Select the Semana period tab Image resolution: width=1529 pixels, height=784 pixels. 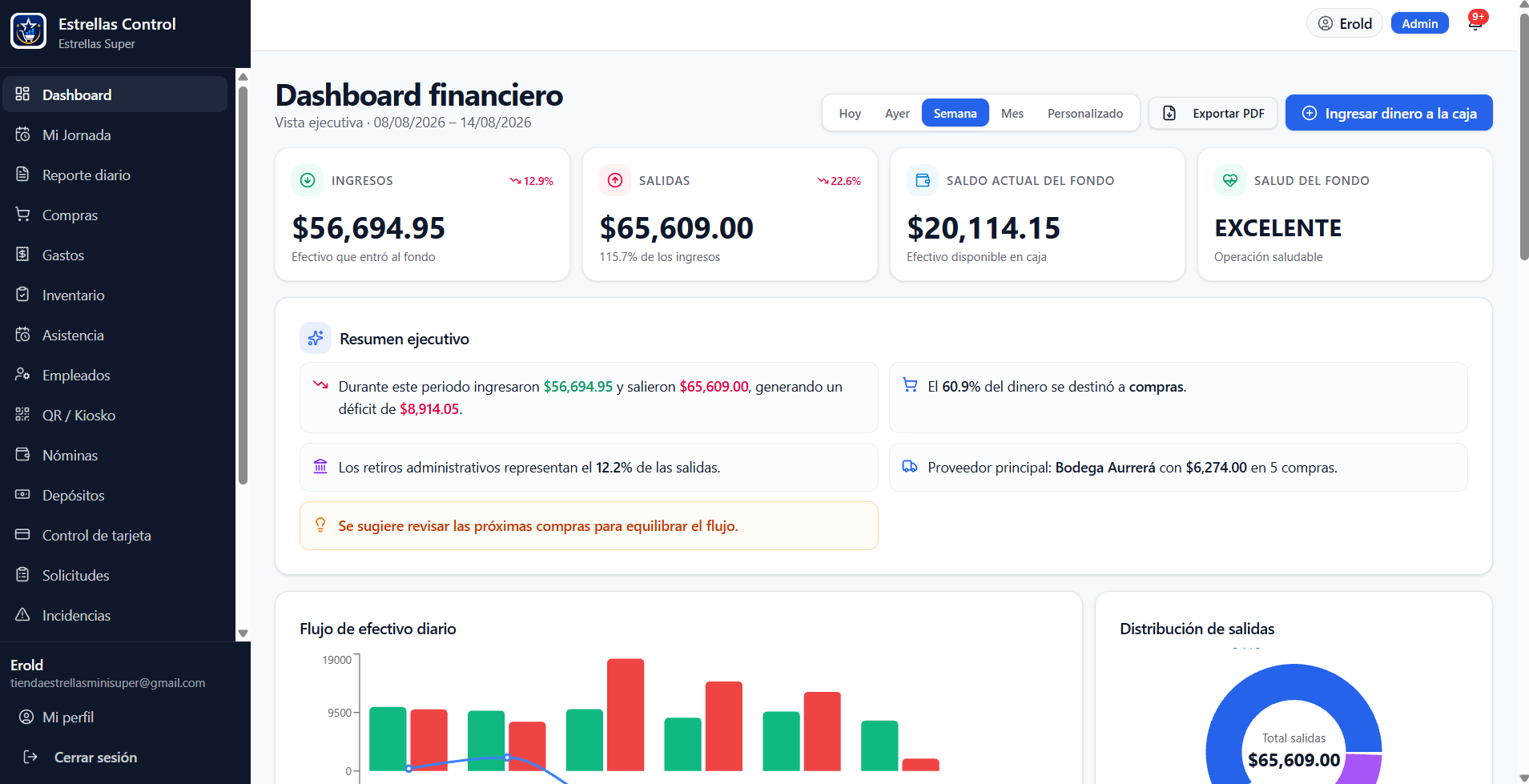click(x=955, y=113)
